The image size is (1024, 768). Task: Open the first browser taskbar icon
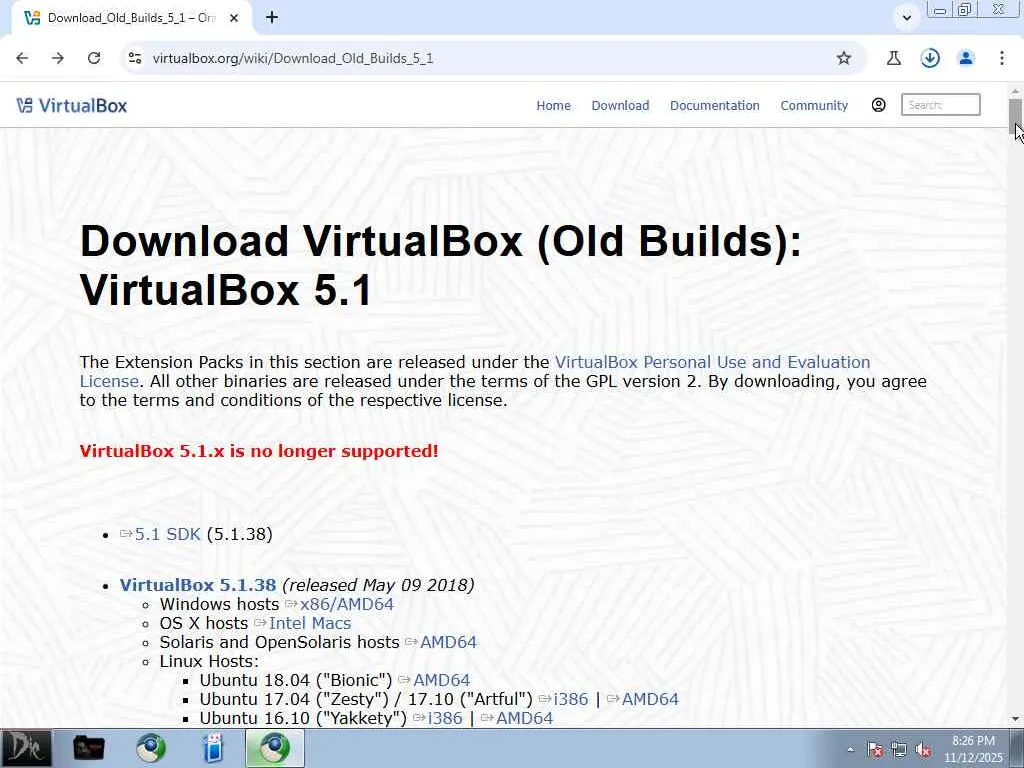[150, 748]
